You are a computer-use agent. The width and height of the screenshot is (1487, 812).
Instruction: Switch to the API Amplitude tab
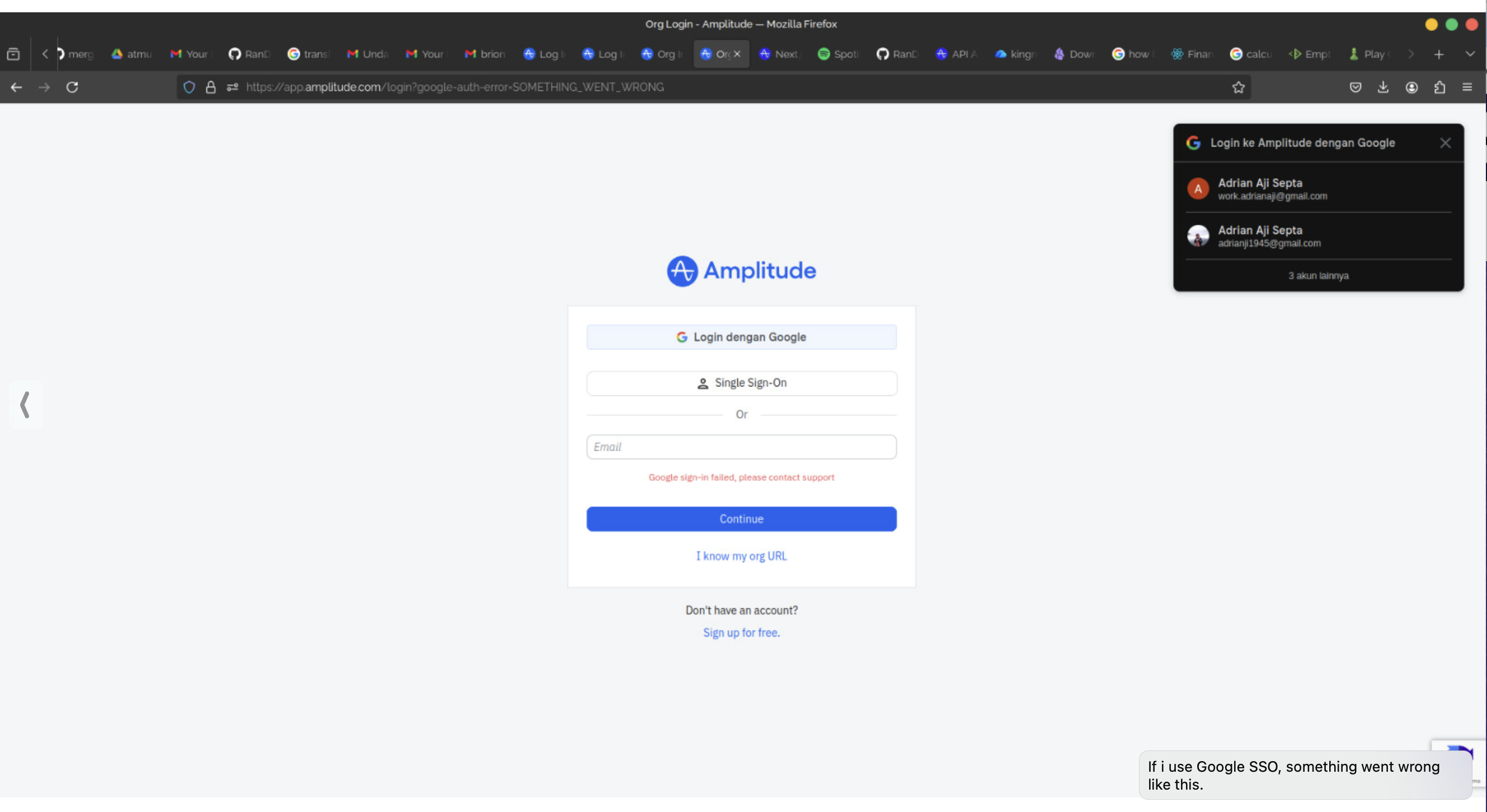[x=956, y=54]
